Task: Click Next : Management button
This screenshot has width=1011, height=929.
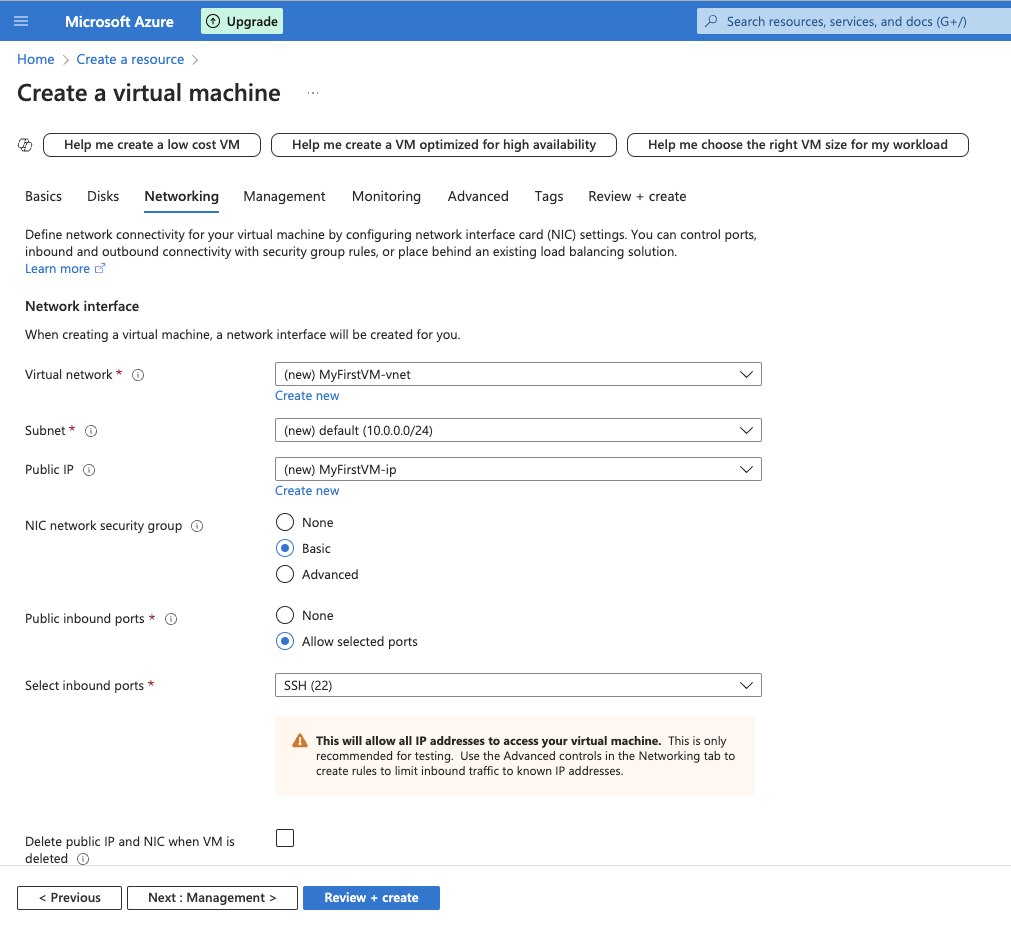Action: click(x=212, y=897)
